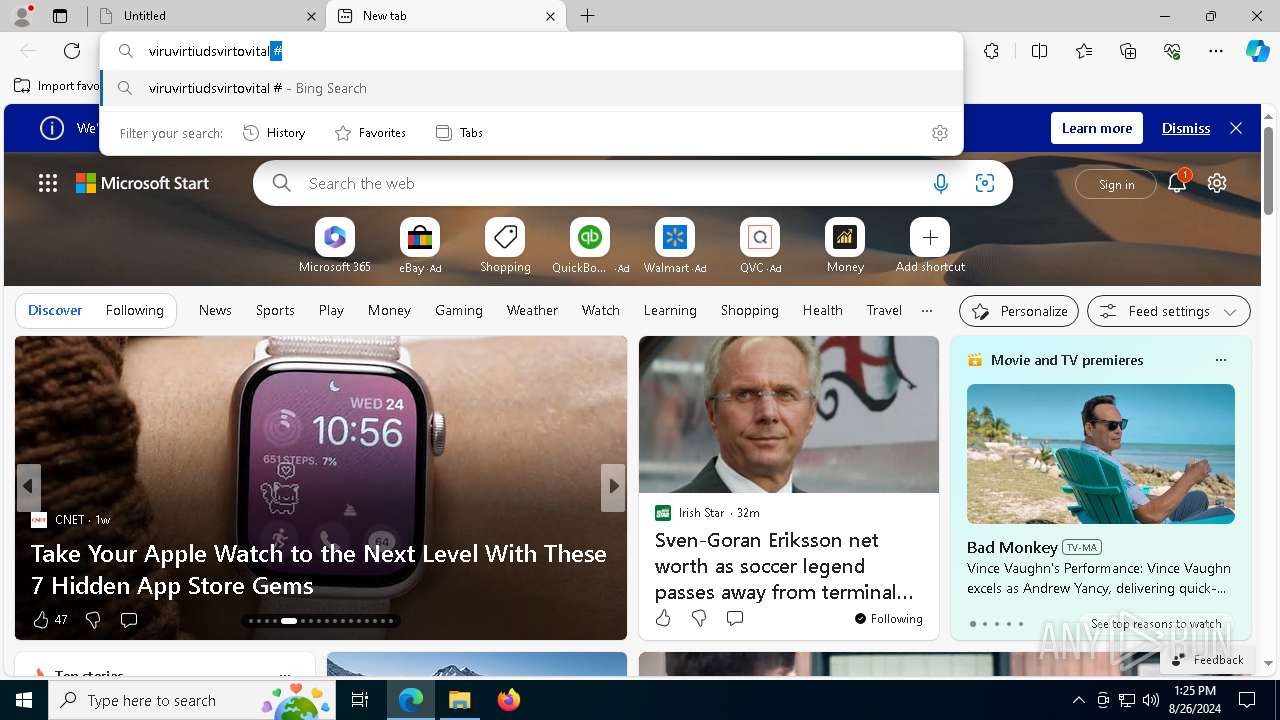The height and width of the screenshot is (720, 1280).
Task: Open the Microsoft Start apps grid
Action: pyautogui.click(x=48, y=183)
